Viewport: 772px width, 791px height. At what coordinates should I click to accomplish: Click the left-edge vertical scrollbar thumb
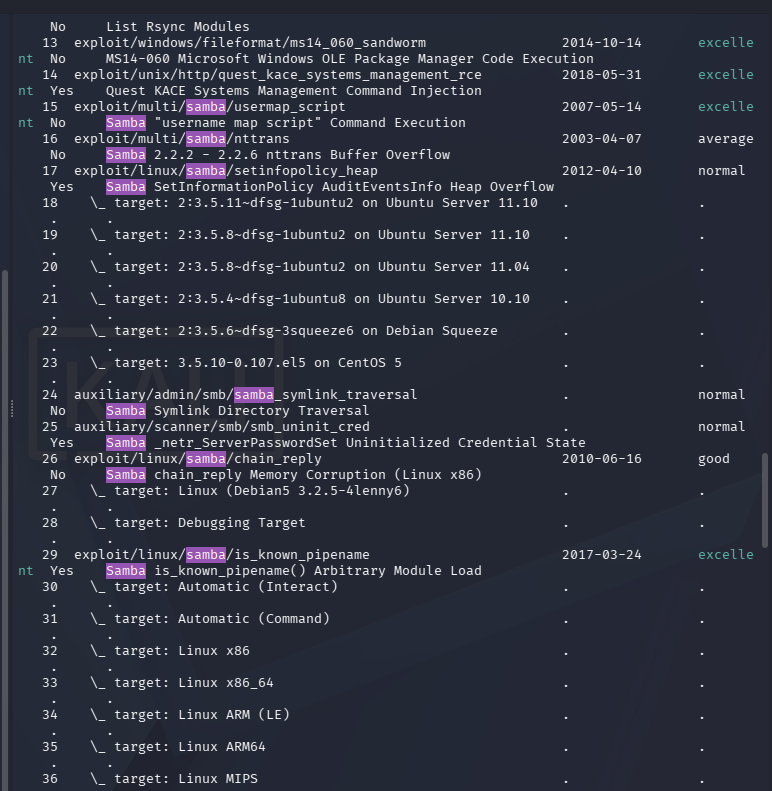[5, 530]
